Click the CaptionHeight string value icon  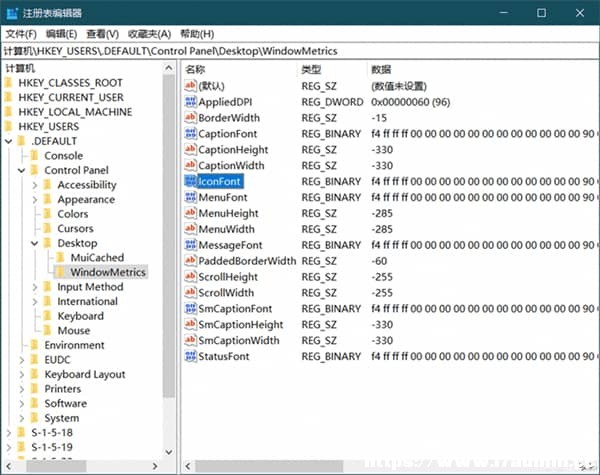pos(191,149)
